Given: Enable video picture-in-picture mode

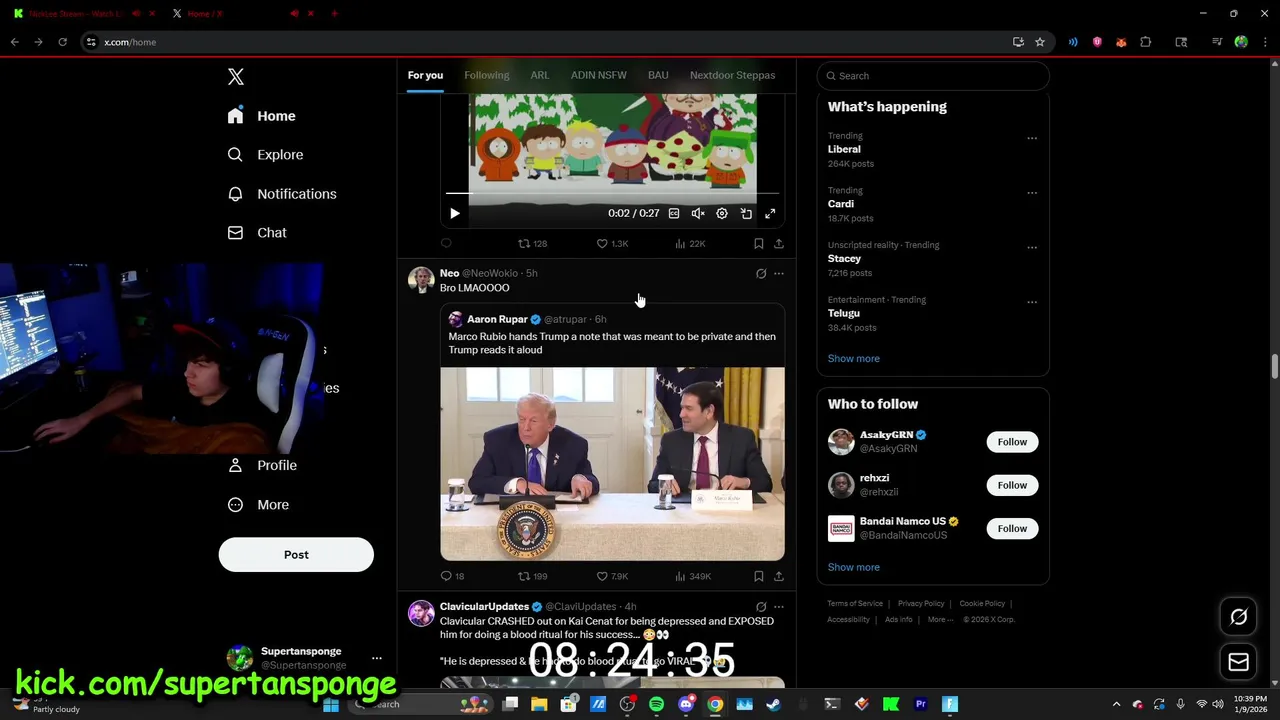Looking at the screenshot, I should (x=746, y=213).
